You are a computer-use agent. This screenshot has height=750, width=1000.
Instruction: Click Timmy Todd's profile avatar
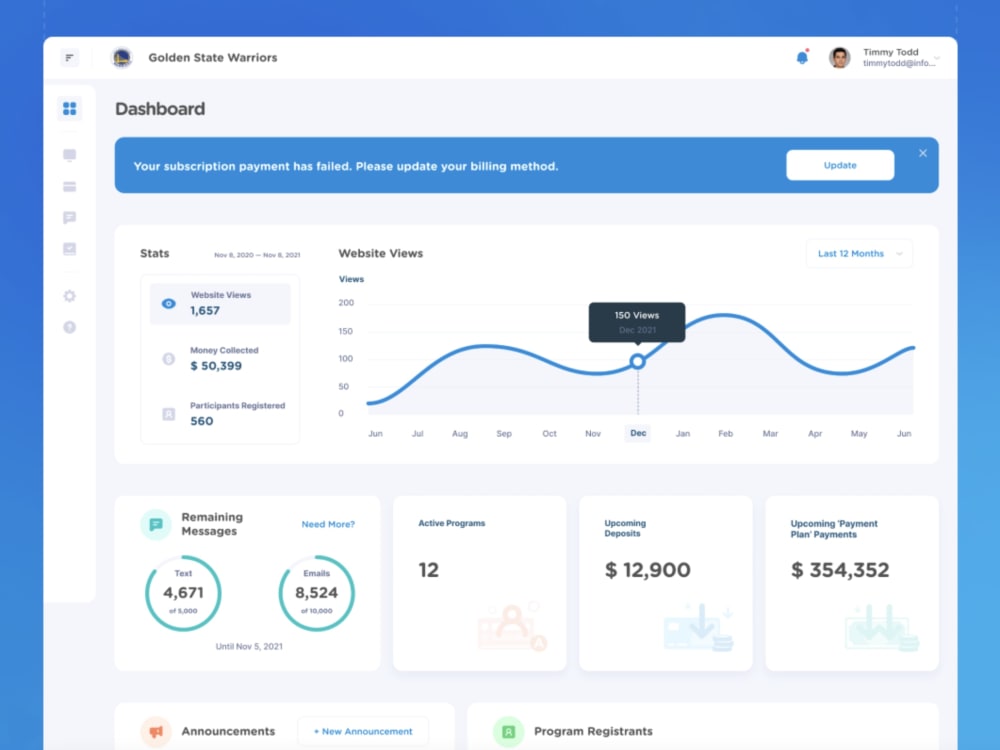pos(839,57)
